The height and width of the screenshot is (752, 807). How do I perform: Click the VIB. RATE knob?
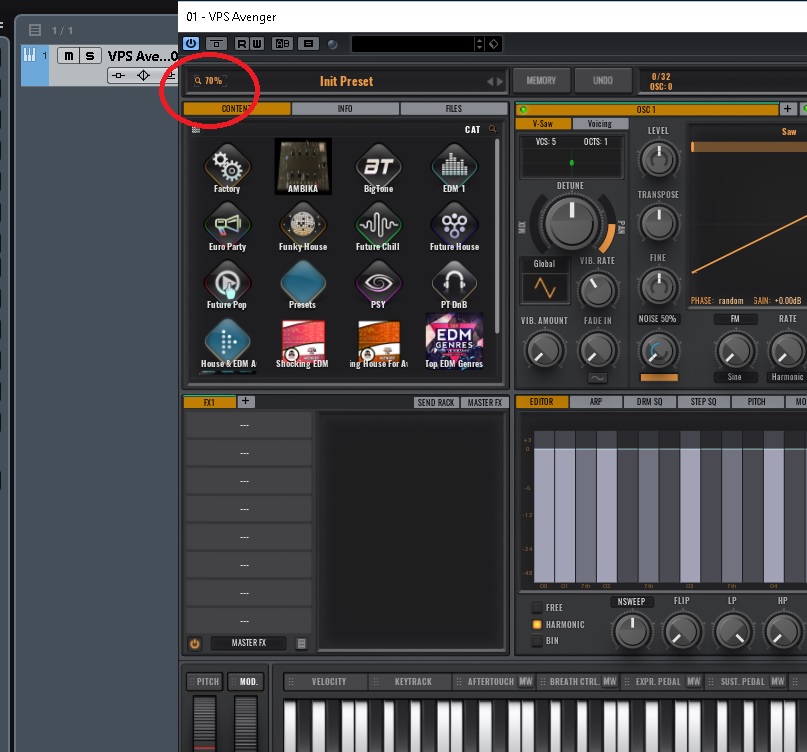pos(598,289)
